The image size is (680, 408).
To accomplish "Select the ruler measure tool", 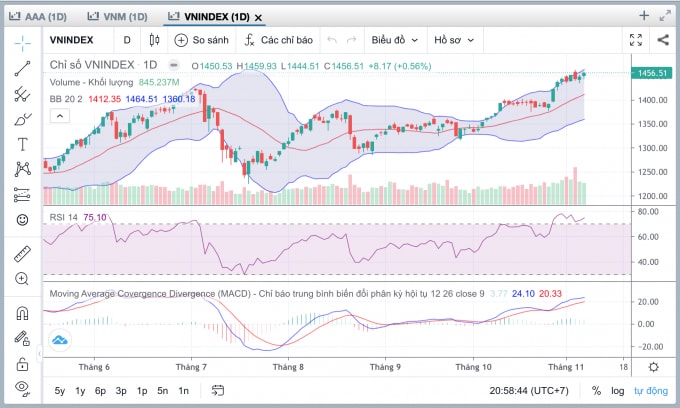I will coord(23,254).
